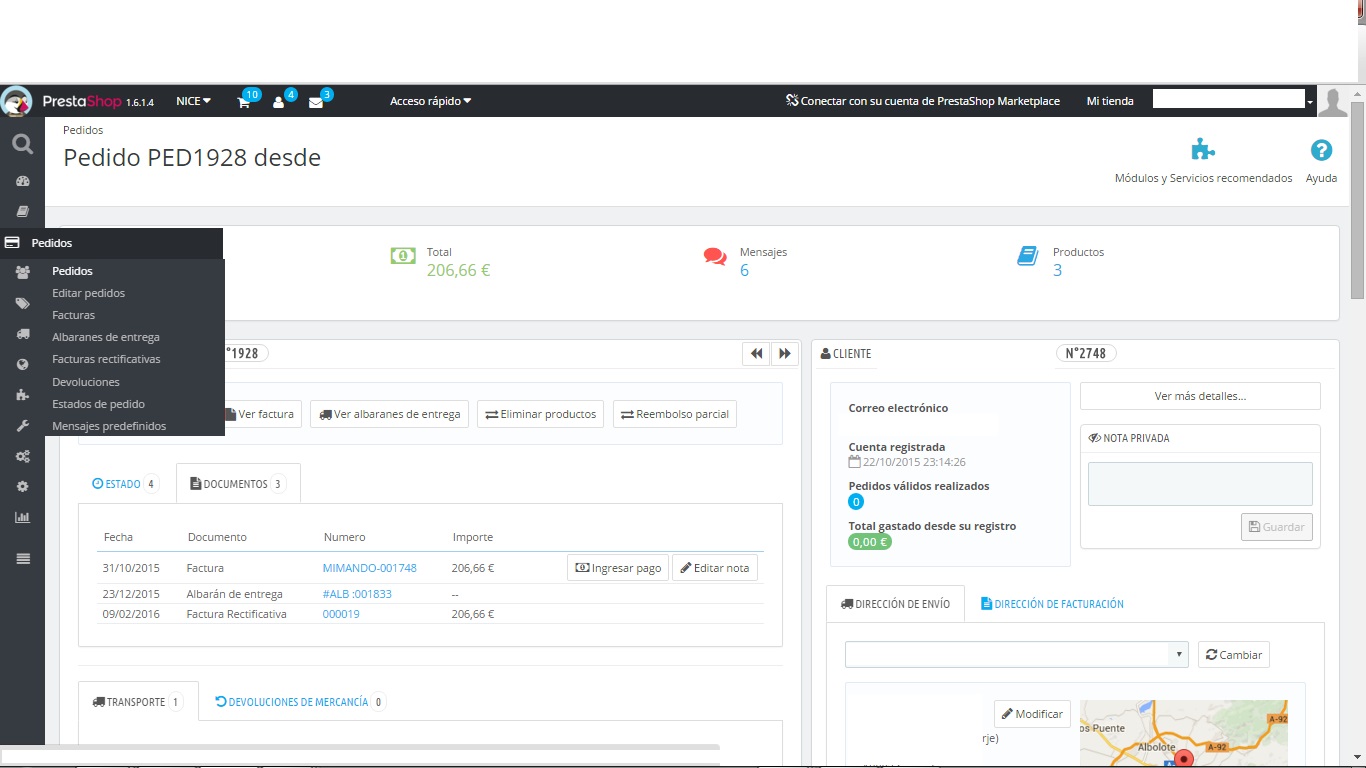This screenshot has width=1366, height=768.
Task: Click the Modificar address button
Action: (x=1032, y=714)
